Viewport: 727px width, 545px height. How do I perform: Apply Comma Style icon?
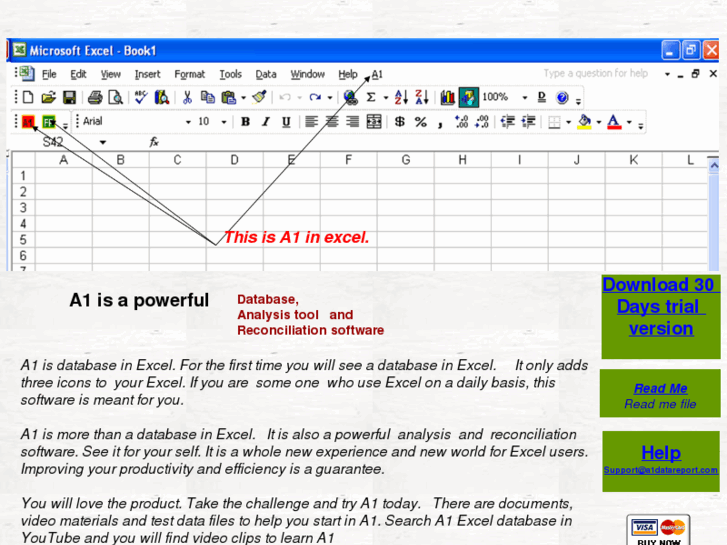tap(440, 123)
